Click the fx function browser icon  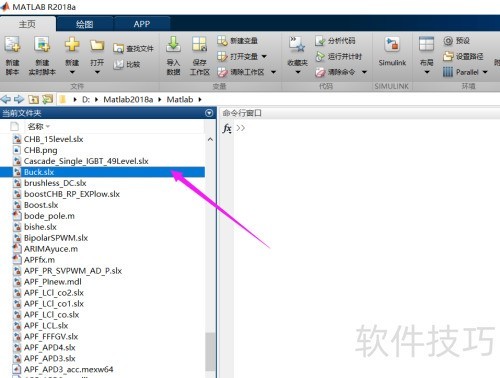[227, 128]
